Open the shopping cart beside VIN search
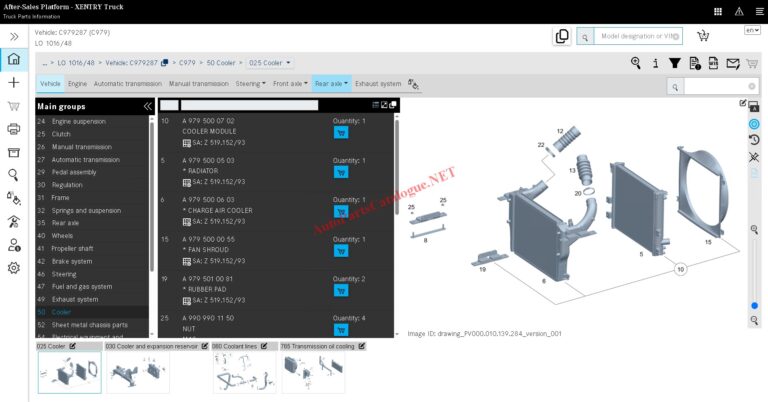 pyautogui.click(x=703, y=36)
